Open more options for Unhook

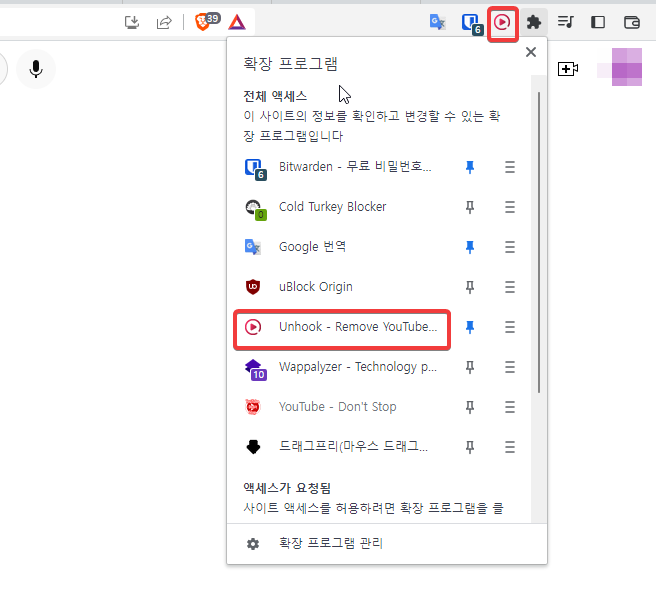(510, 327)
